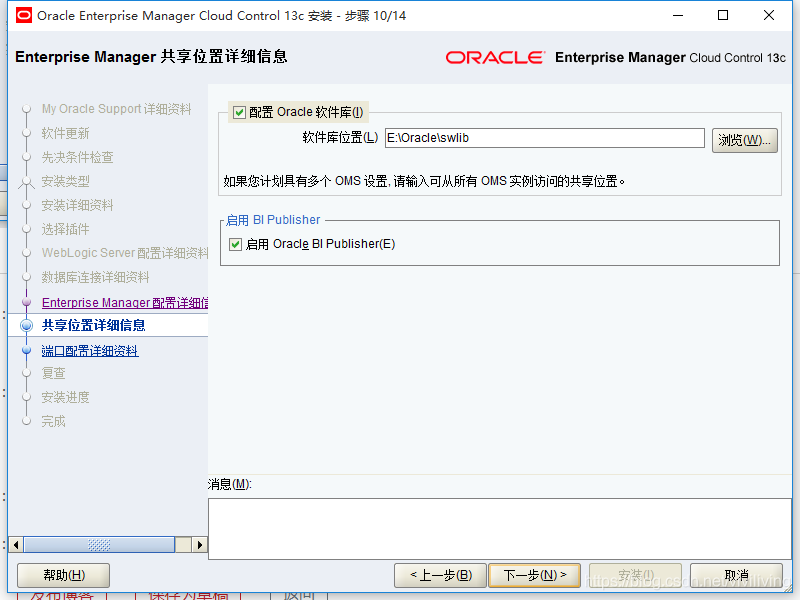800x600 pixels.
Task: Click step bullet for 共享位置详细信息
Action: pos(27,325)
